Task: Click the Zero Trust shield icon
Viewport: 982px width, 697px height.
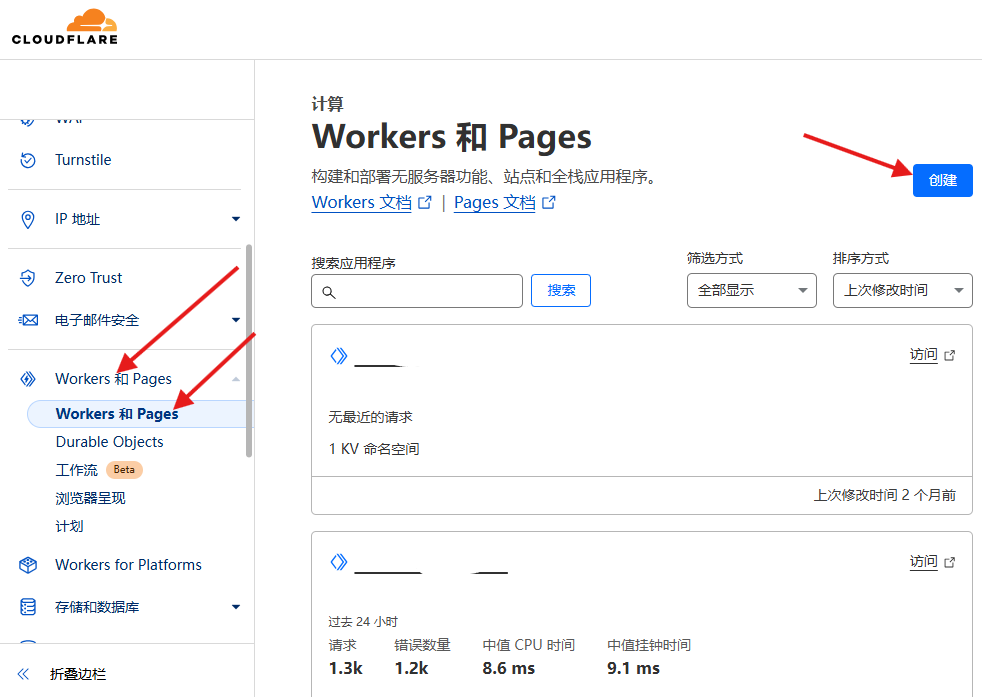Action: (x=28, y=278)
